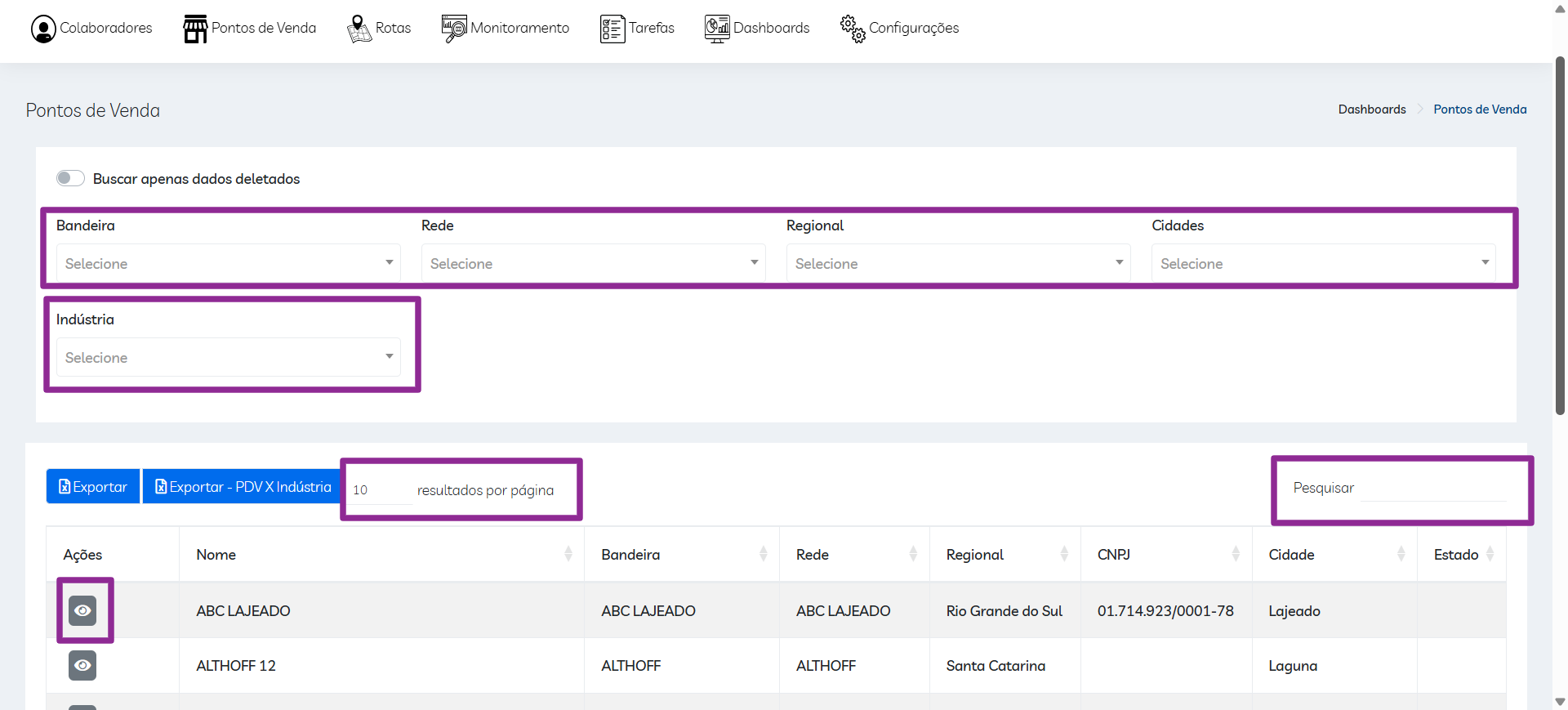1568x710 pixels.
Task: Click the Tarefas checklist icon
Action: pos(612,29)
